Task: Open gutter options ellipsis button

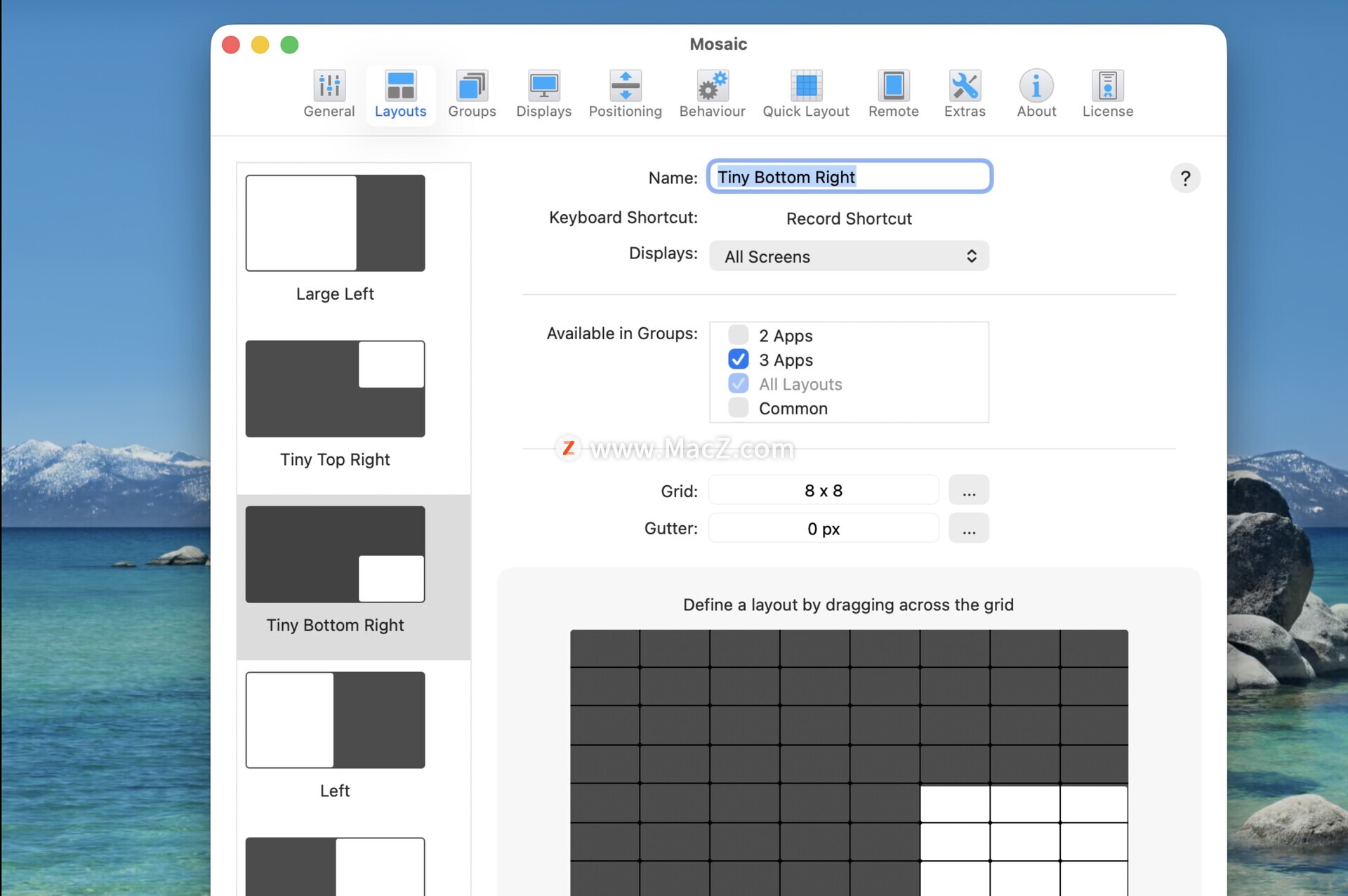Action: 968,528
